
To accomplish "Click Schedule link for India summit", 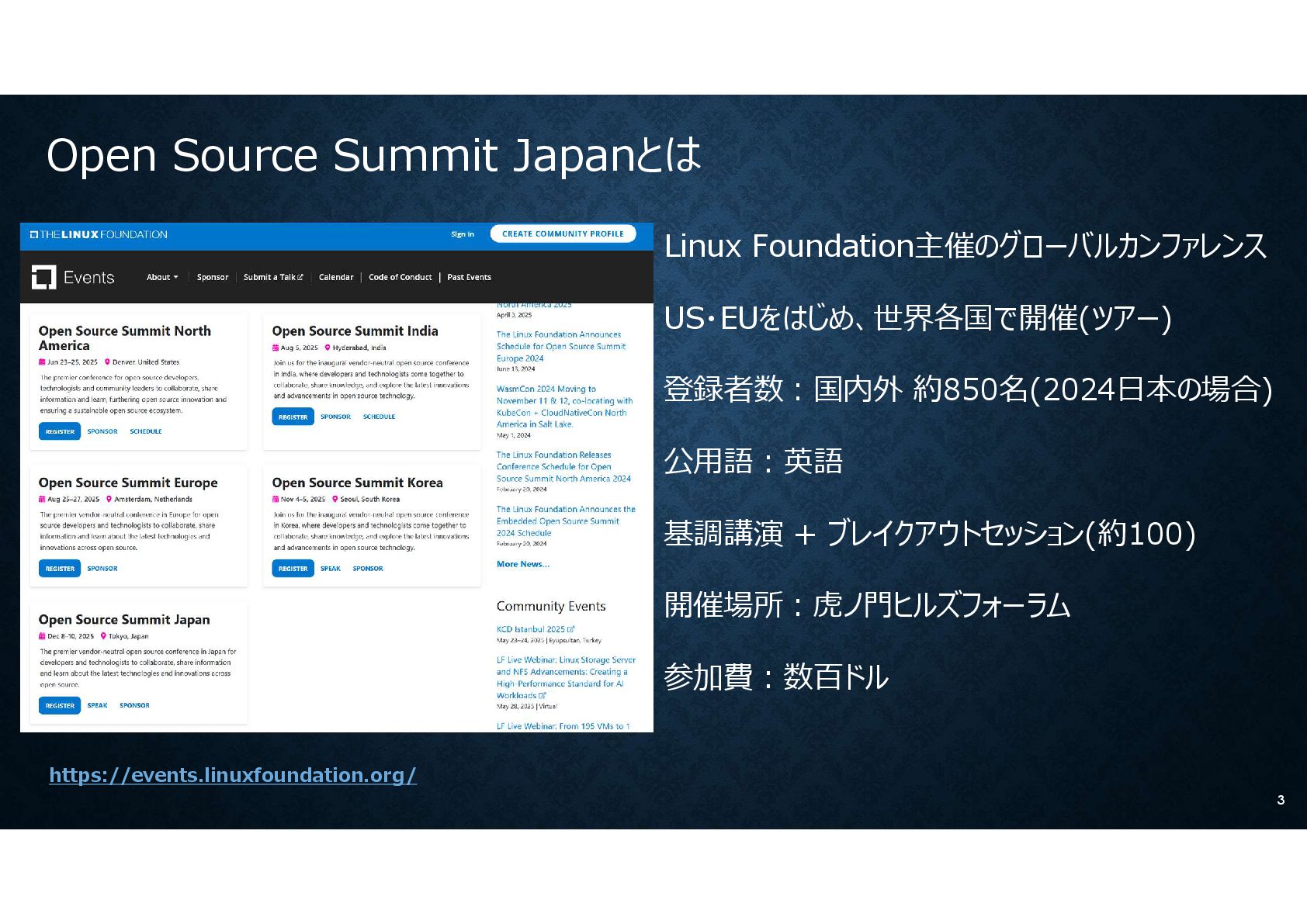I will (379, 417).
